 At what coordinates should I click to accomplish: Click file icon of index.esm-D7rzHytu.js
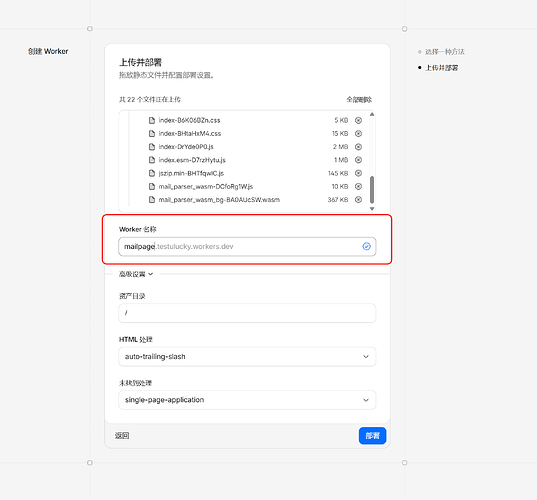(x=152, y=160)
